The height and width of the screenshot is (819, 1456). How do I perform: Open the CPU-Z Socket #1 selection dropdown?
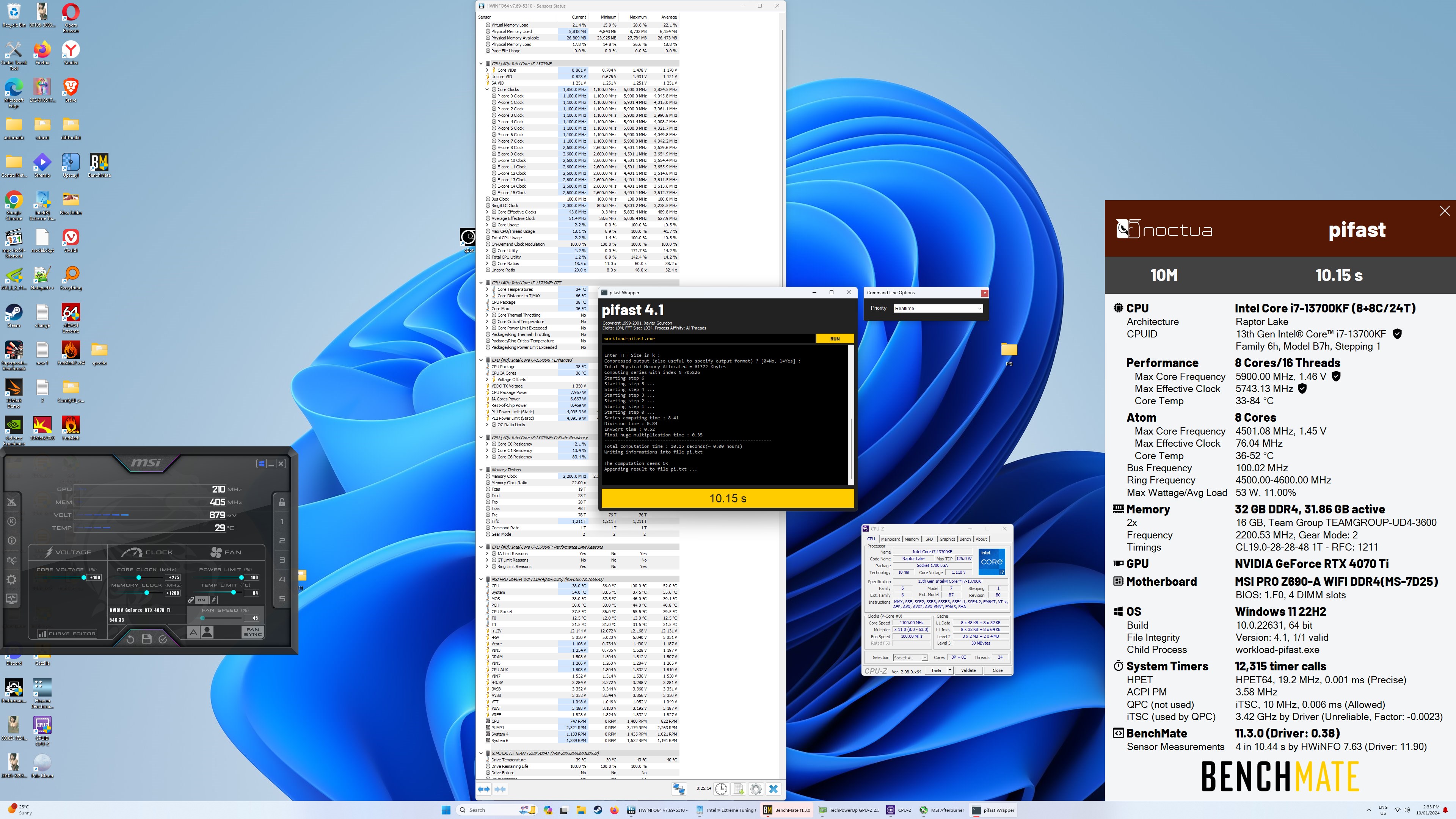(x=910, y=657)
